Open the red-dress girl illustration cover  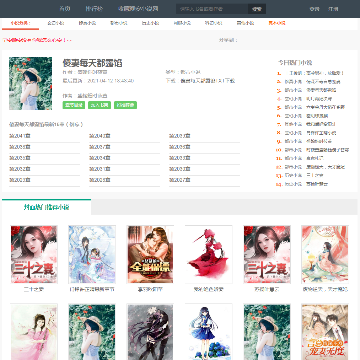(x=209, y=254)
